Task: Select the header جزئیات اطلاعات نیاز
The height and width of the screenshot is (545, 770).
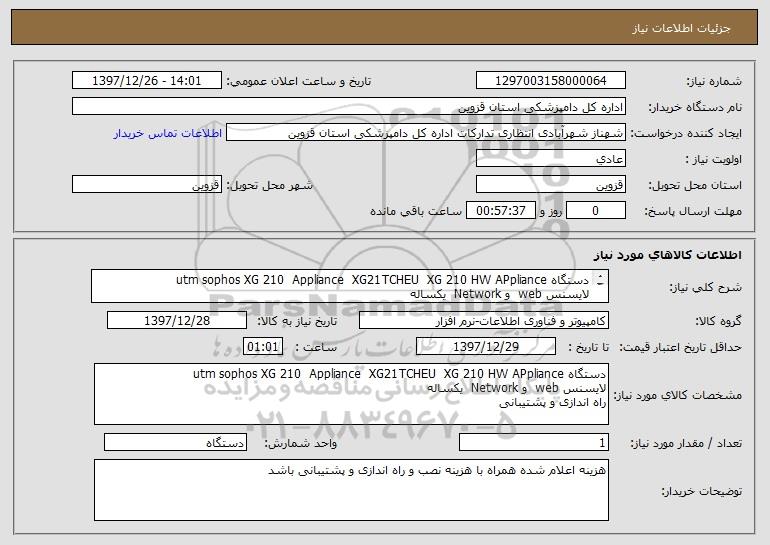Action: point(681,28)
